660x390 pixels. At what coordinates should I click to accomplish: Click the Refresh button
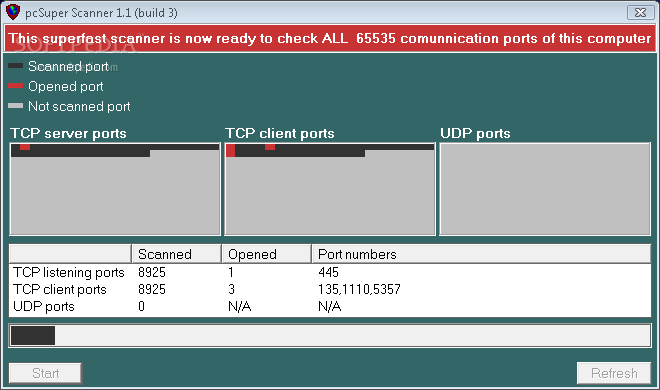614,373
